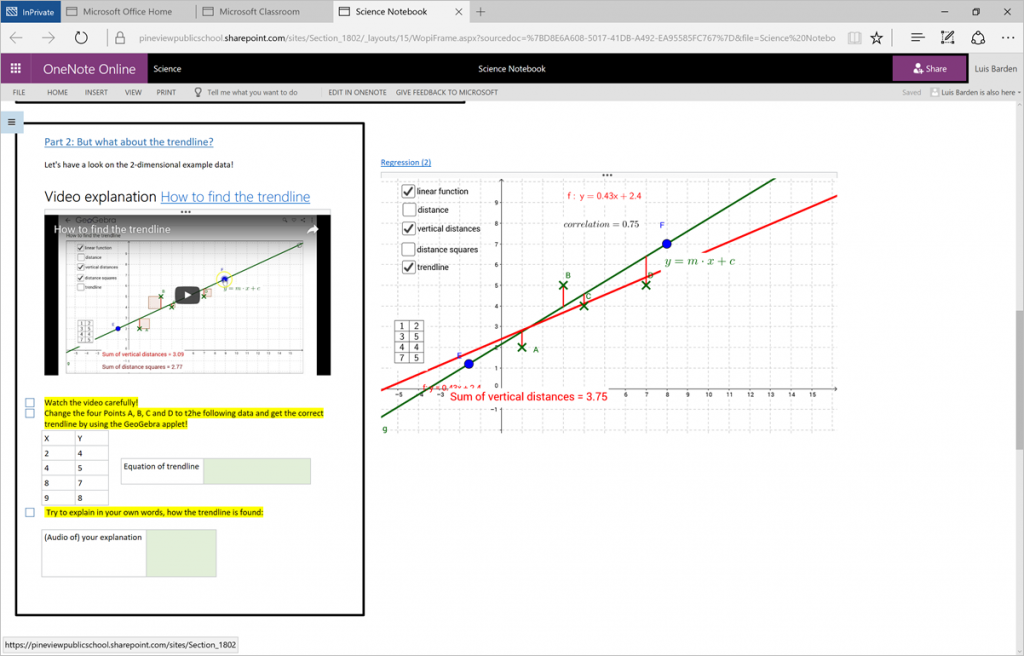Viewport: 1024px width, 656px height.
Task: Toggle the notebook navigation hamburger icon
Action: click(x=12, y=122)
